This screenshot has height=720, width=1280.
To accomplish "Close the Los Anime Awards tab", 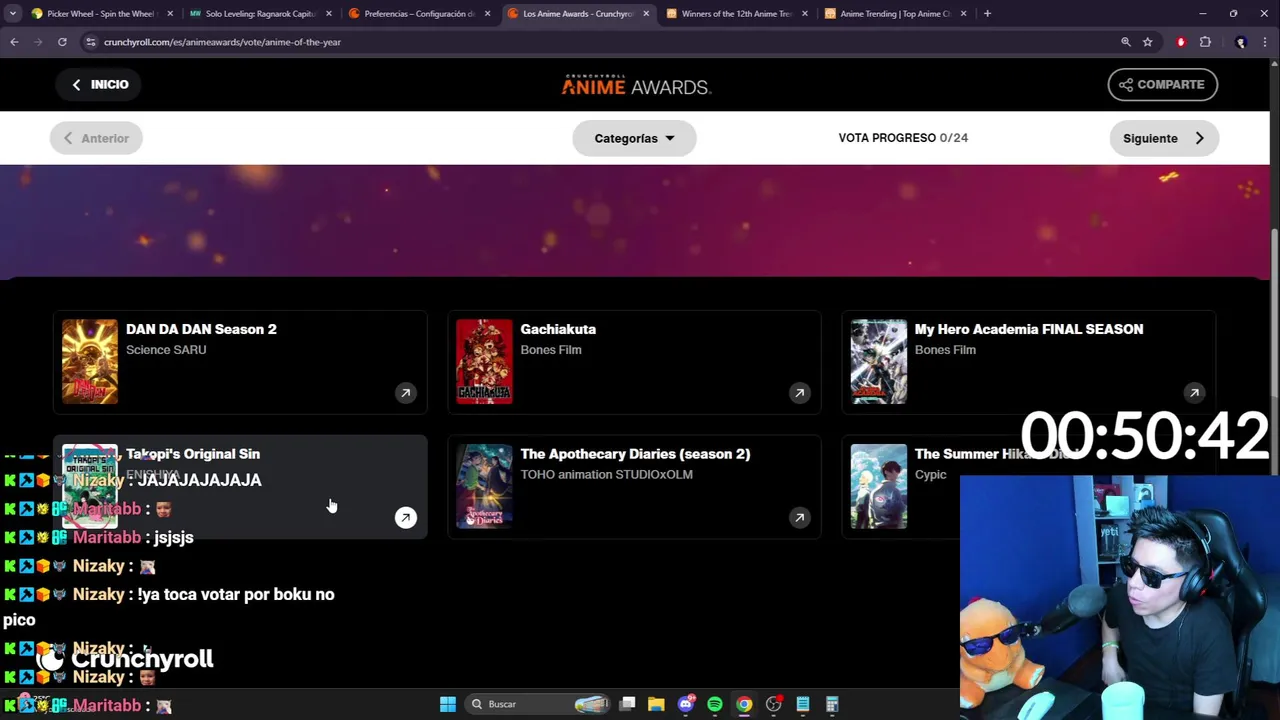I will pos(646,14).
